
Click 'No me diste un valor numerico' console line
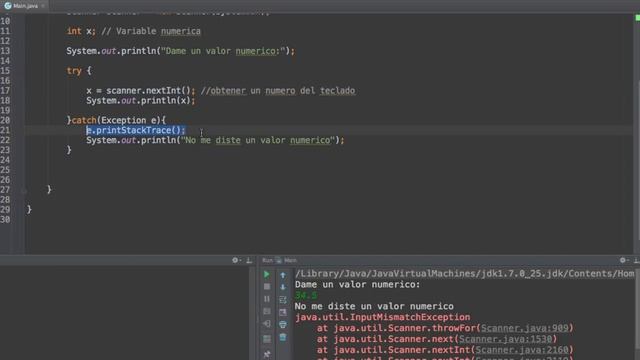tap(374, 306)
